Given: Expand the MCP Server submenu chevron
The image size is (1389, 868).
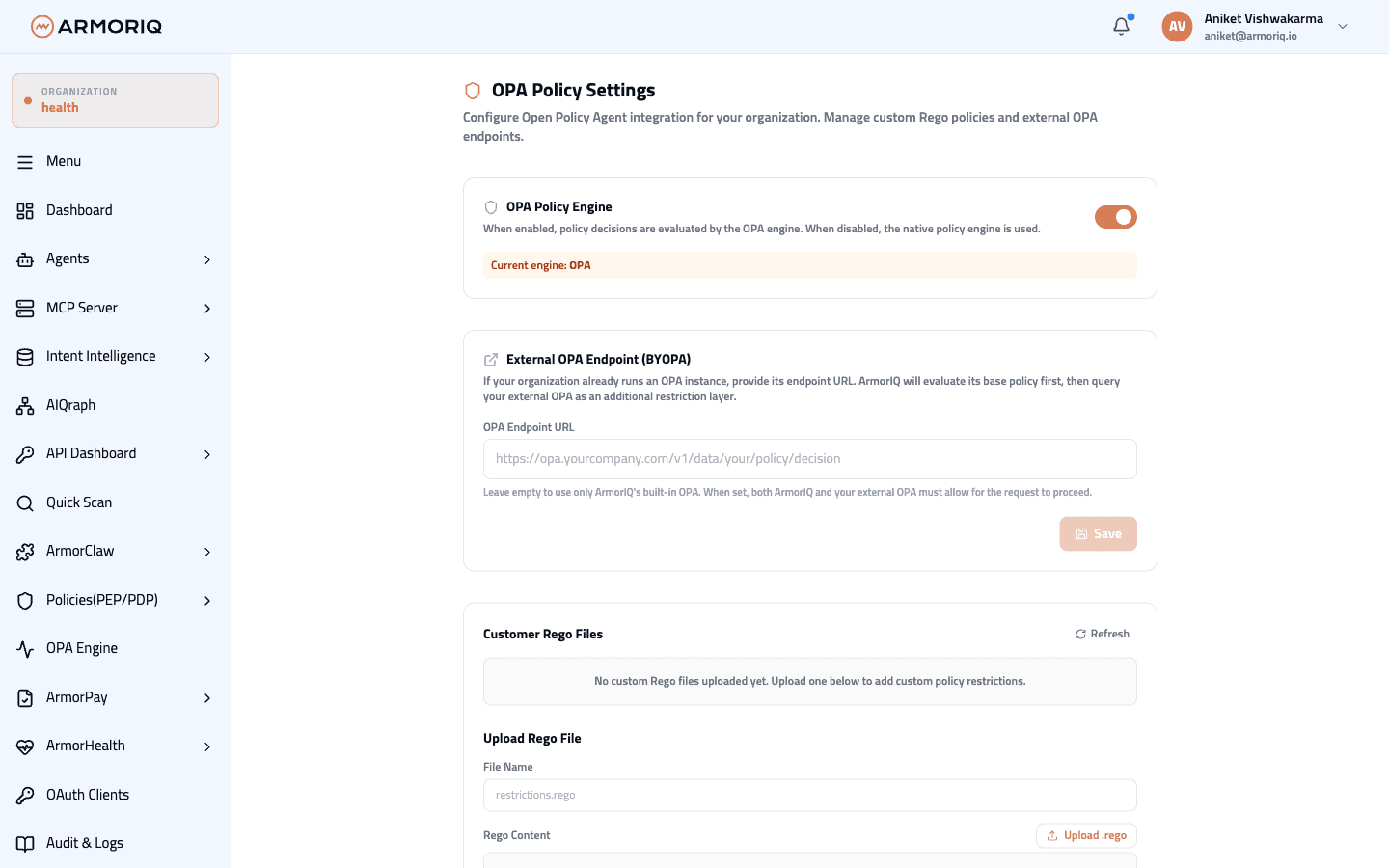Looking at the screenshot, I should coord(207,308).
